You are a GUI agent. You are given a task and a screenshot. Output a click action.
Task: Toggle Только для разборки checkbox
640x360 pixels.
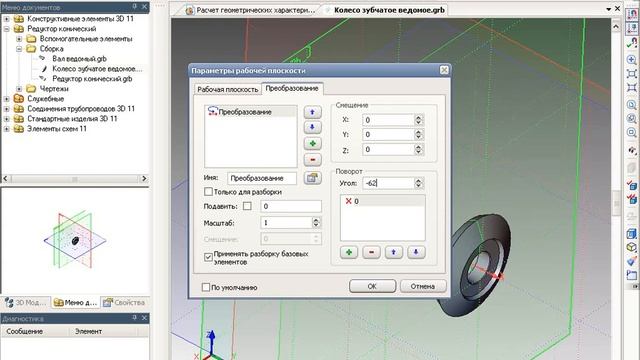click(x=208, y=191)
